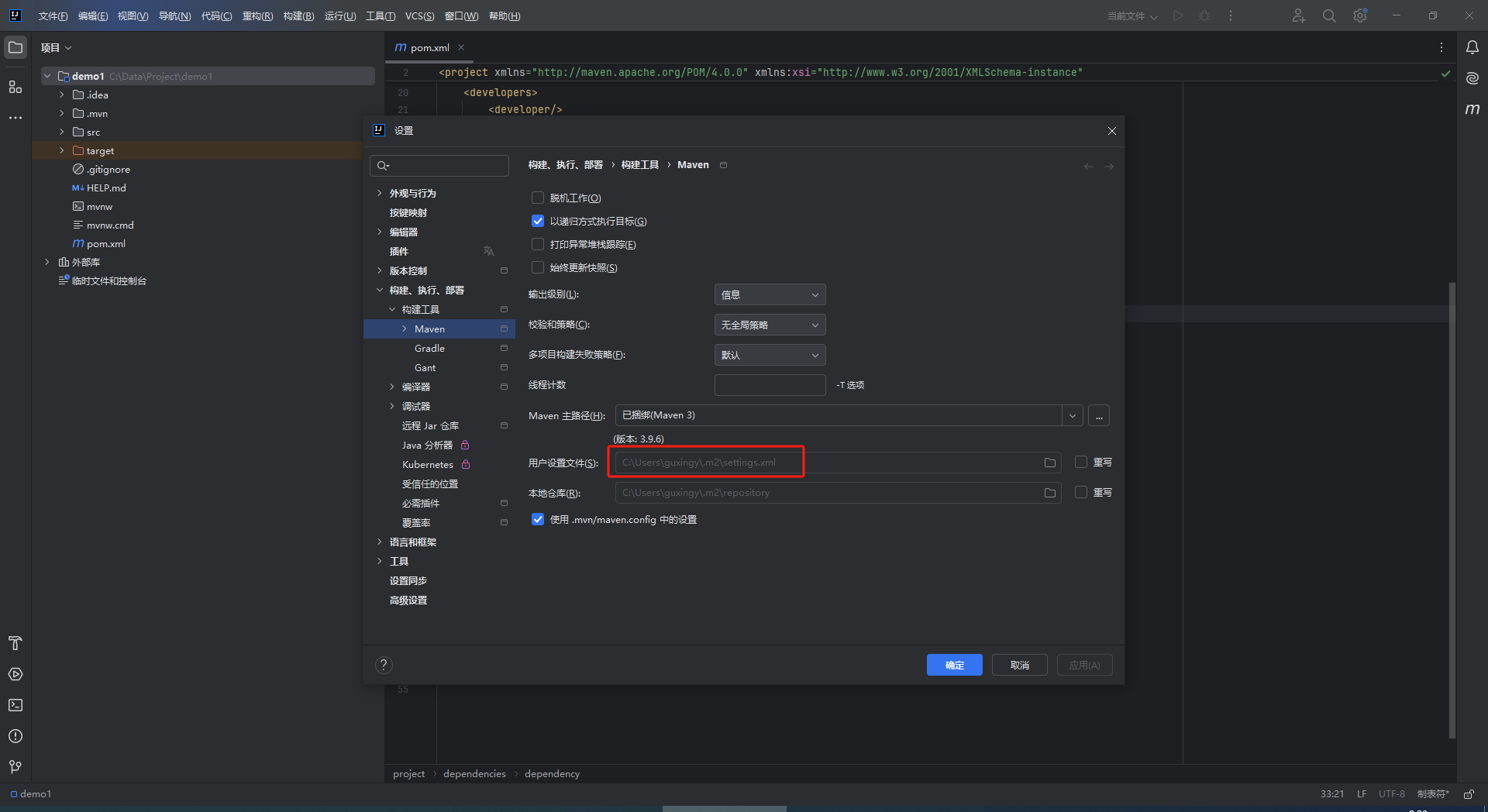Open the 校验和策略 dropdown

point(770,325)
